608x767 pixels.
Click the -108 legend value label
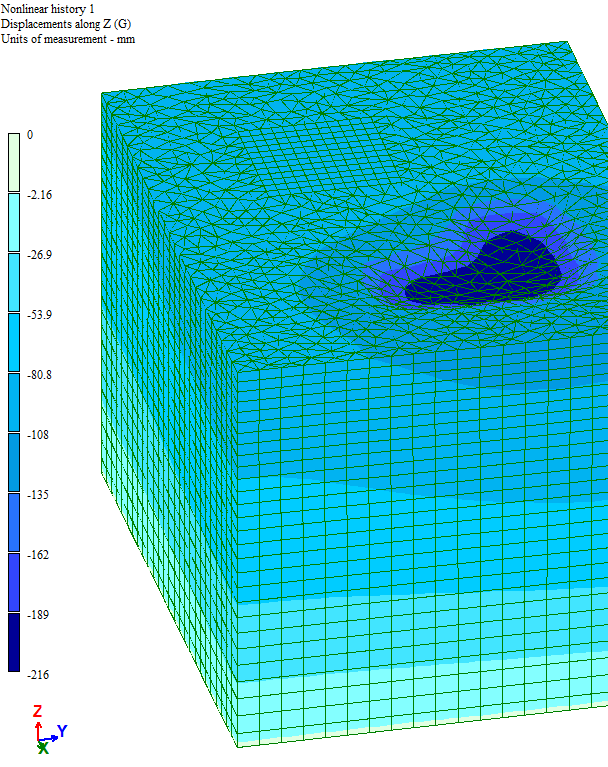(38, 435)
